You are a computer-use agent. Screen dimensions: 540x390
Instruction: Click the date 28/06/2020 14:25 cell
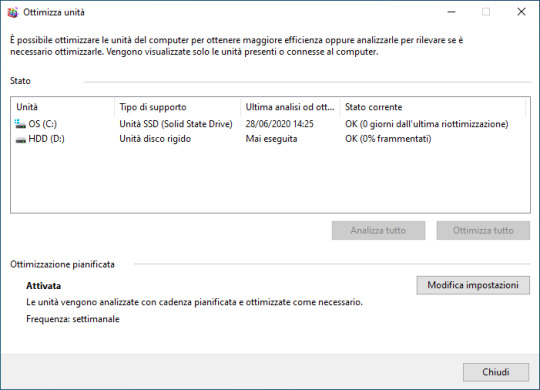[279, 124]
